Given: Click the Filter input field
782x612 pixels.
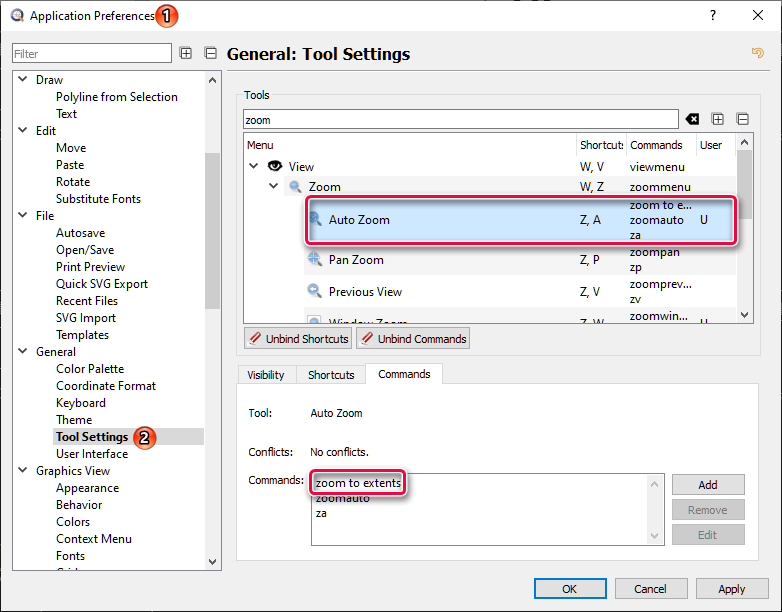Looking at the screenshot, I should pyautogui.click(x=92, y=53).
